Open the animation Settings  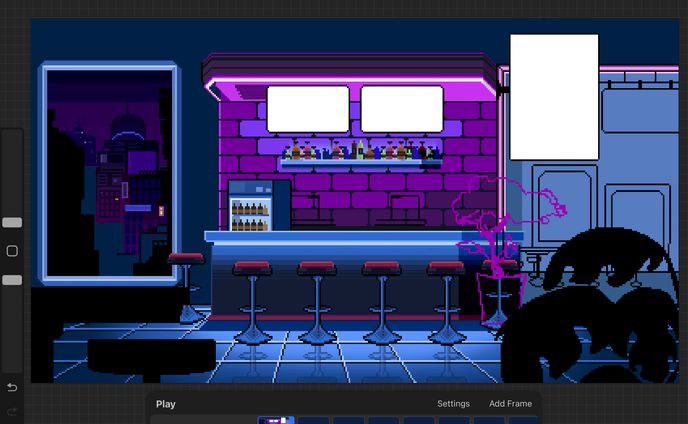tap(453, 404)
